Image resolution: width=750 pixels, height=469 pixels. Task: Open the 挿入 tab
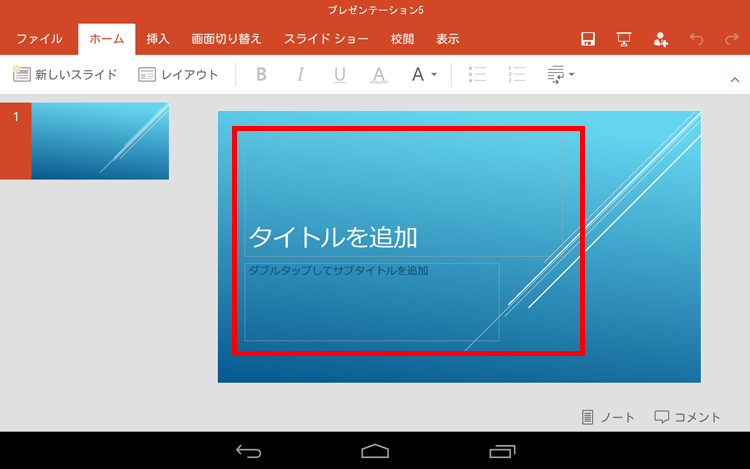pyautogui.click(x=158, y=39)
